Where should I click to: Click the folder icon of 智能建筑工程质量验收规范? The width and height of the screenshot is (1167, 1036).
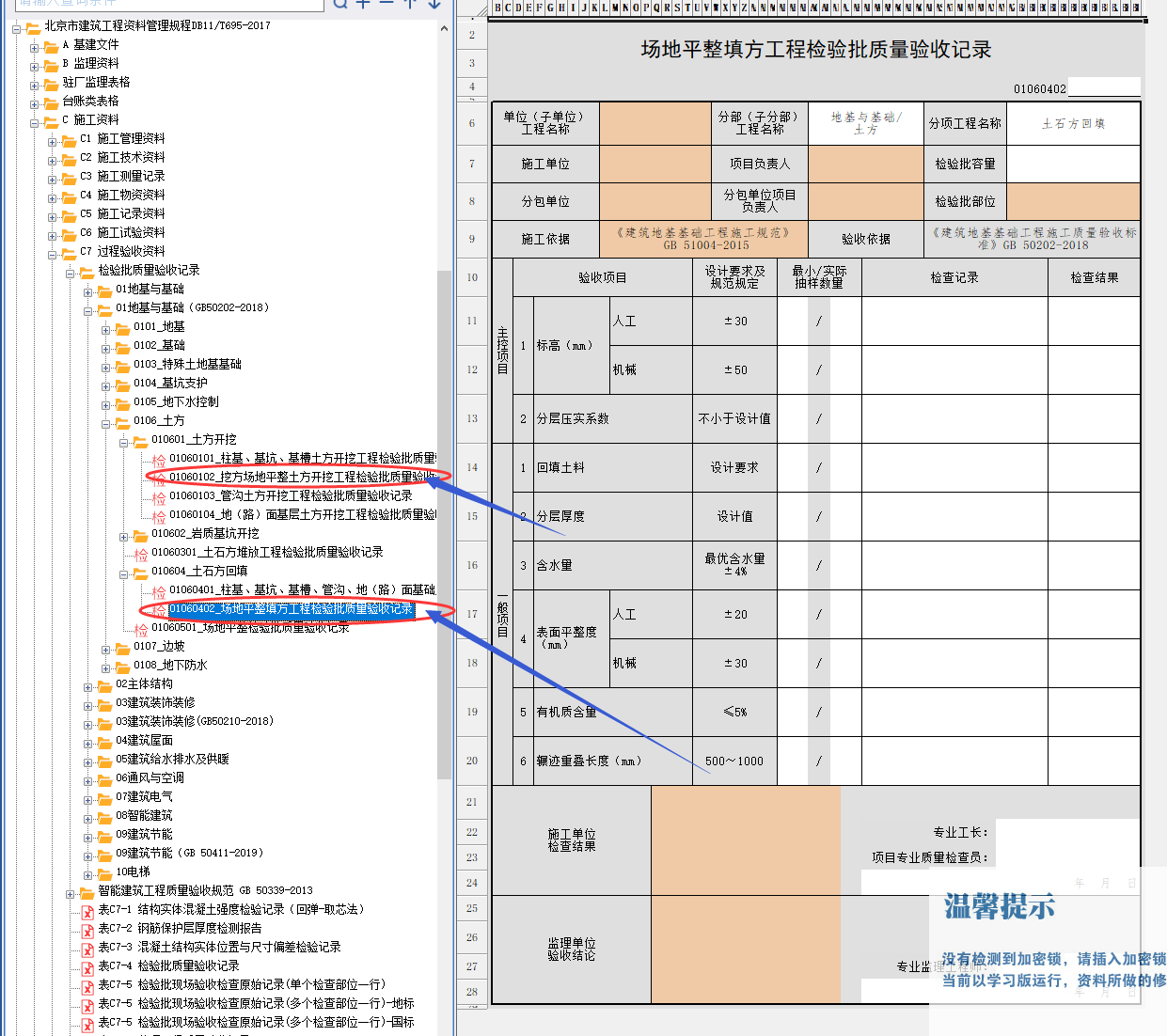click(87, 892)
